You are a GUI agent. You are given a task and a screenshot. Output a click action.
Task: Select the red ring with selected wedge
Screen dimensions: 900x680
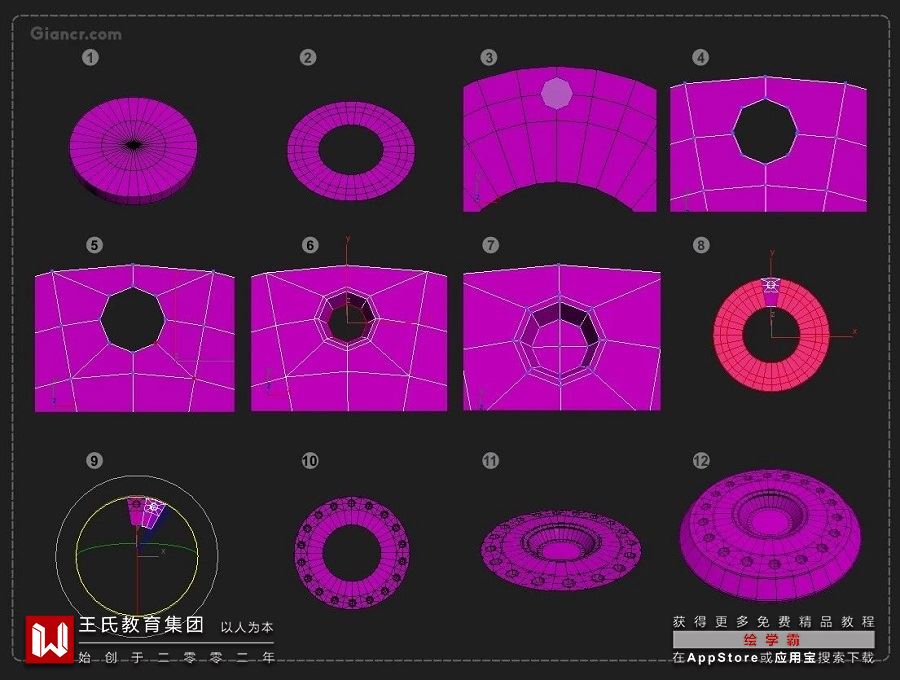(x=771, y=334)
